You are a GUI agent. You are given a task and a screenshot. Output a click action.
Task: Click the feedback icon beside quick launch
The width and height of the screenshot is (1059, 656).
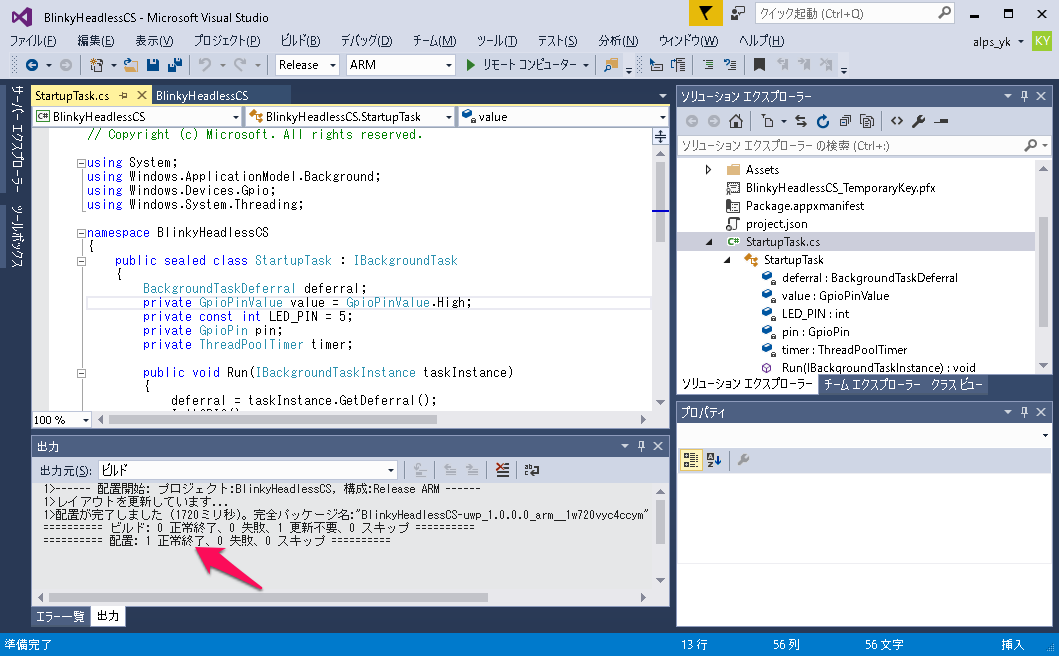738,14
